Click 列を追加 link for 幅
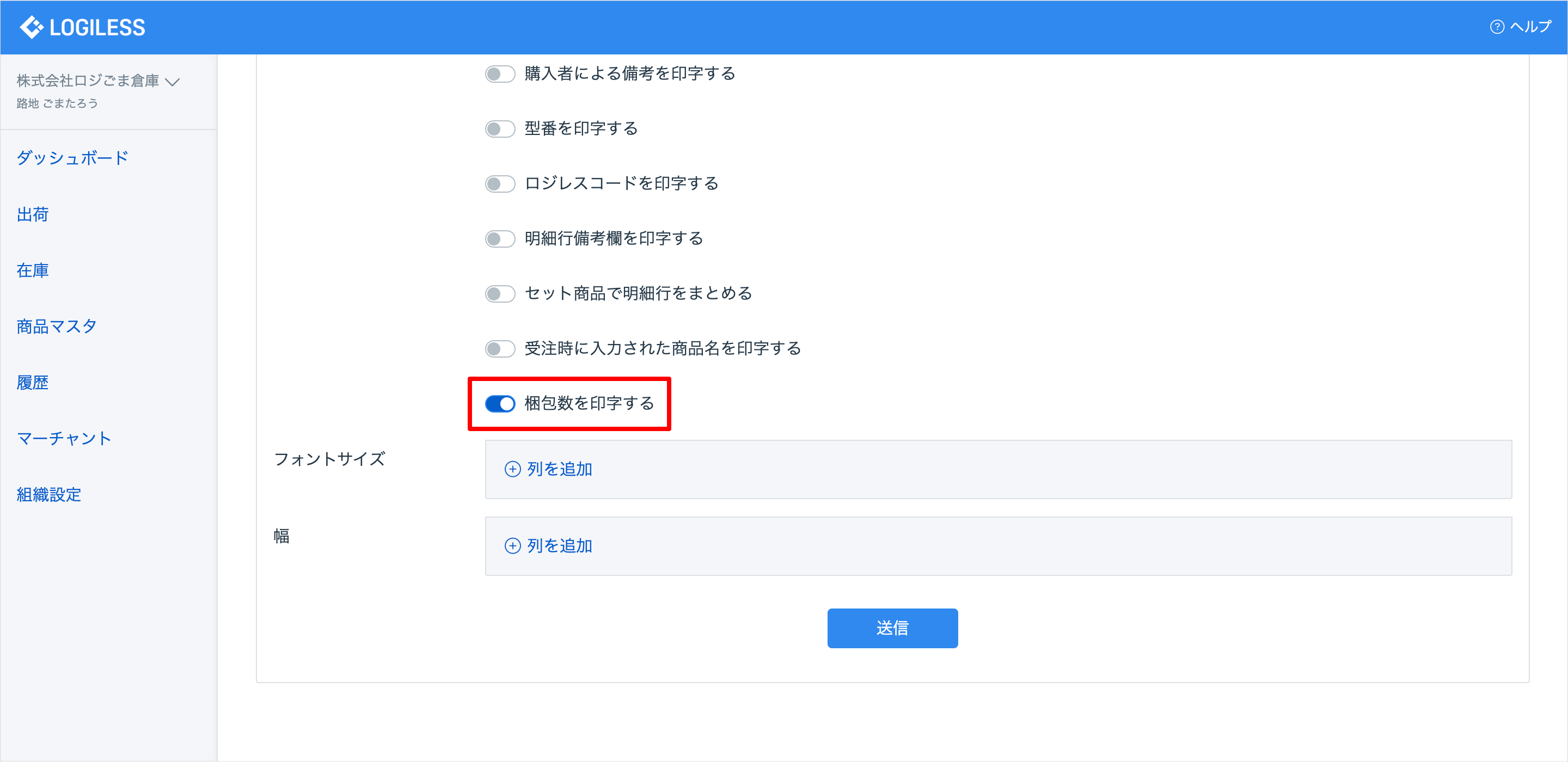The width and height of the screenshot is (1568, 762). click(x=559, y=546)
